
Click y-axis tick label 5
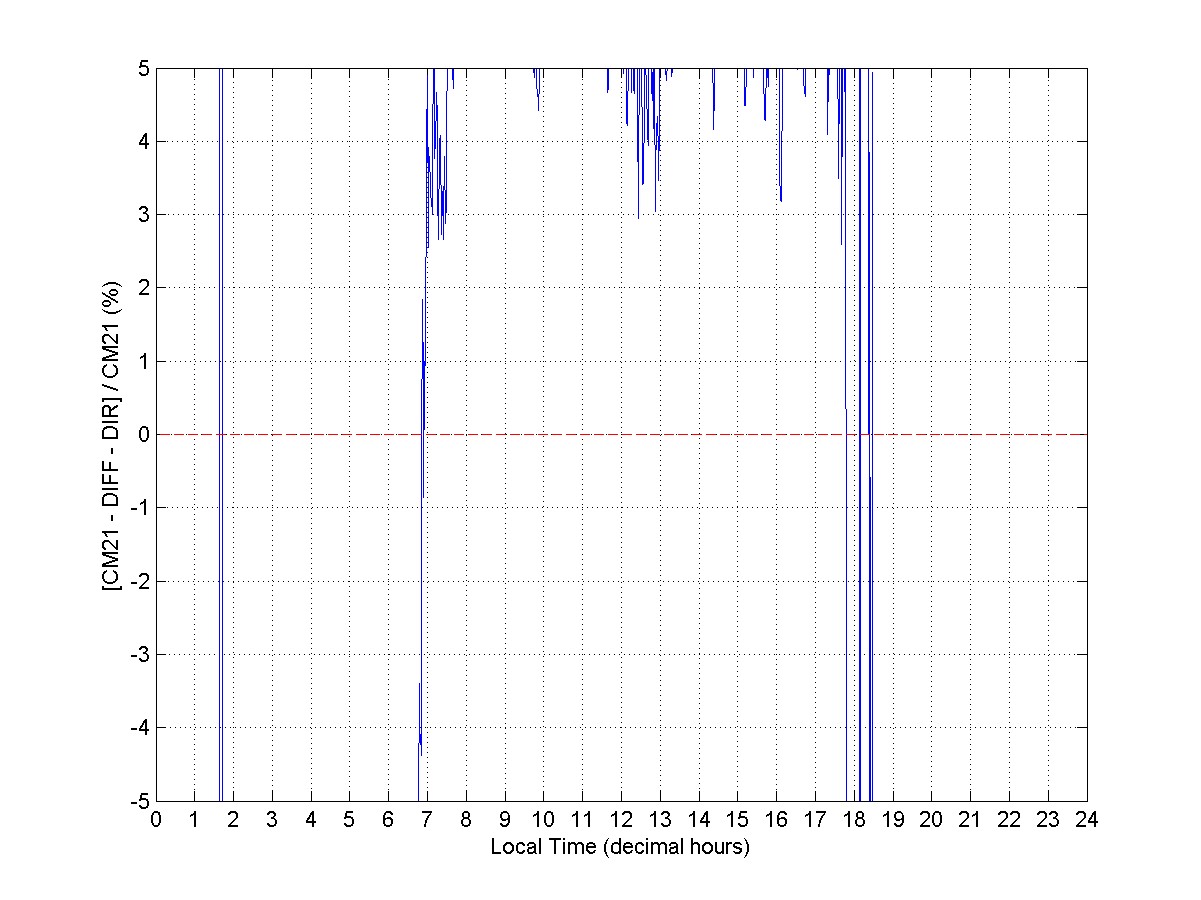144,68
